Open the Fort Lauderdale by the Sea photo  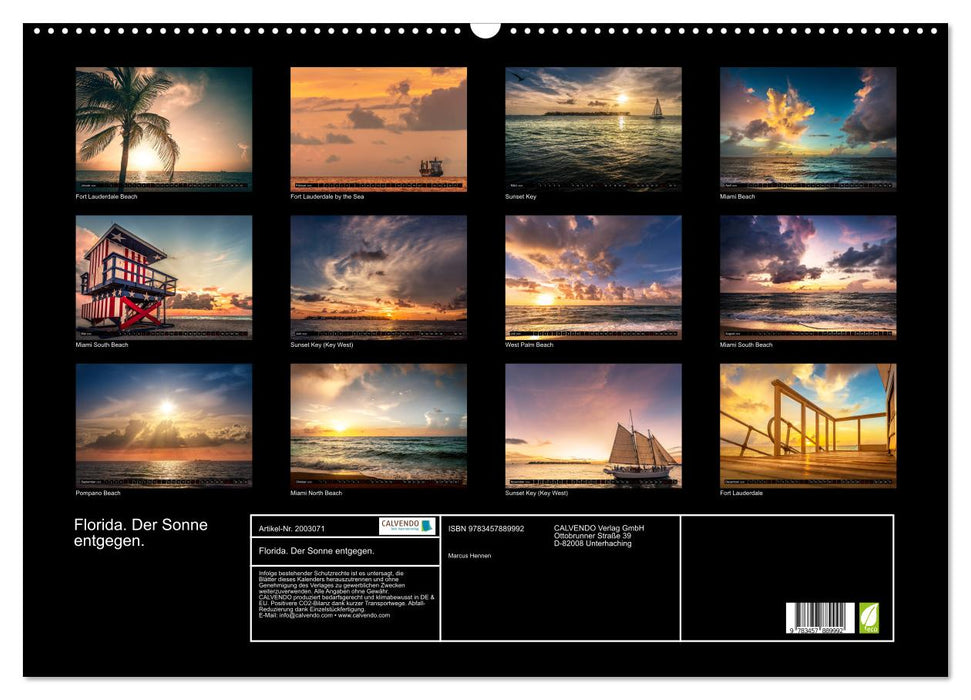point(377,130)
